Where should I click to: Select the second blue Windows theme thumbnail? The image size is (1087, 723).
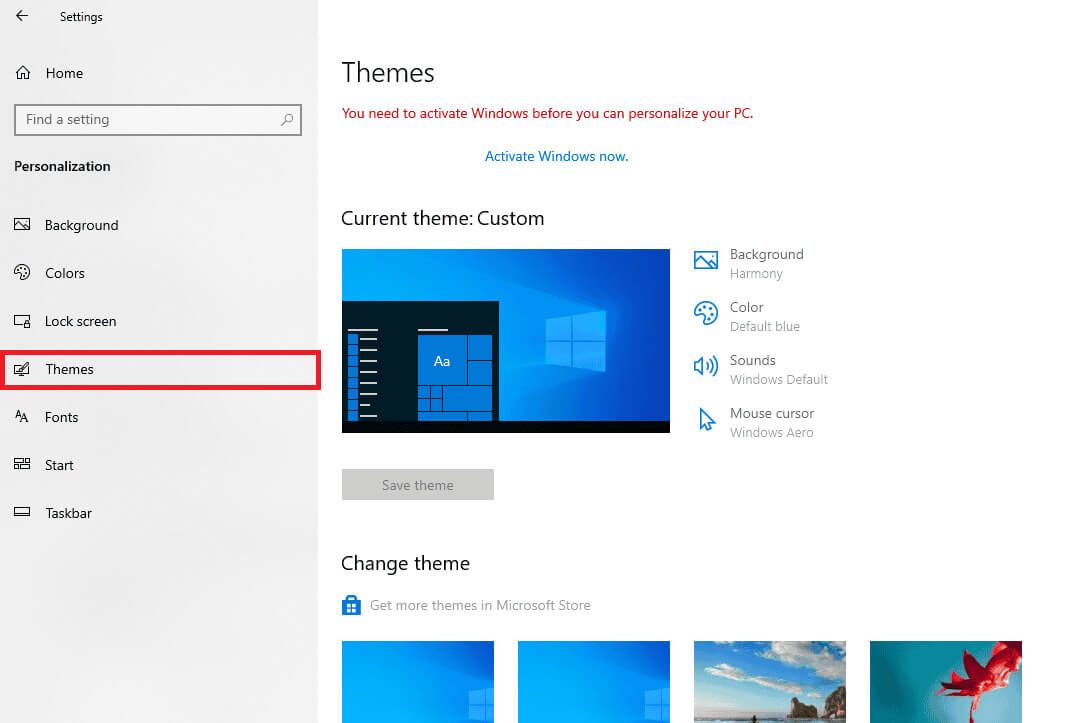tap(594, 682)
